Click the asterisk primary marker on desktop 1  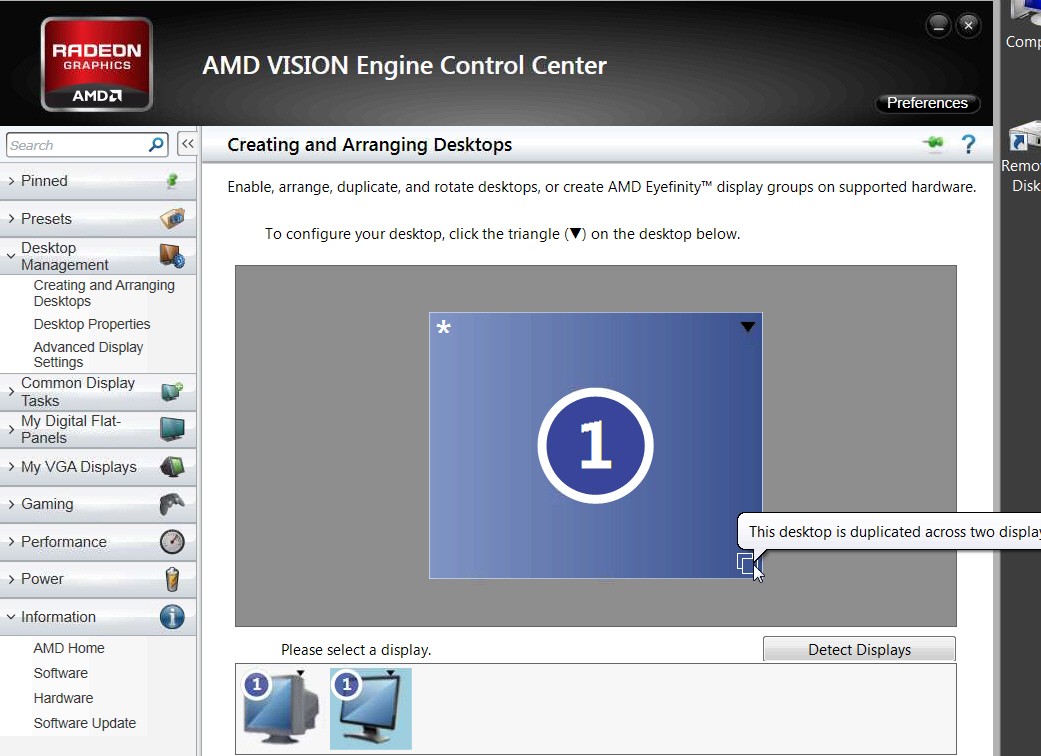tap(443, 327)
